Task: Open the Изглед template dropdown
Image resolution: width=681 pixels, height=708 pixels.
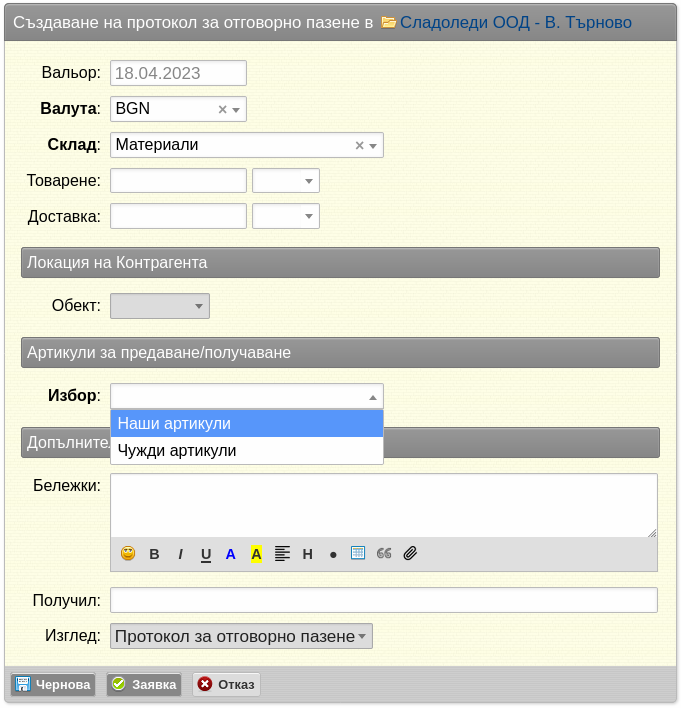Action: click(x=242, y=636)
